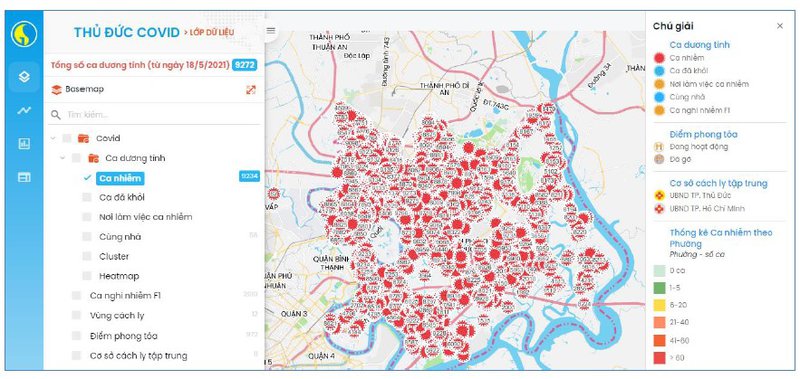Open the trend line chart icon

coord(24,110)
